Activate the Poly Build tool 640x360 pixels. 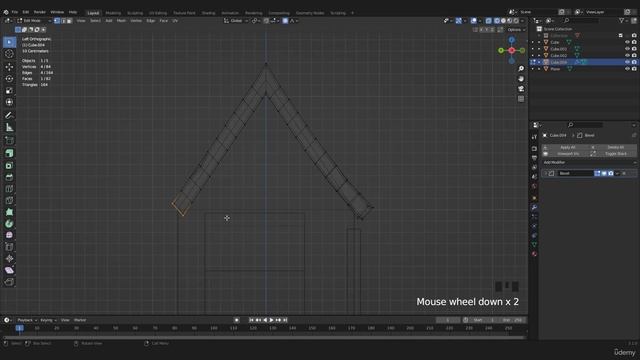pyautogui.click(x=9, y=212)
